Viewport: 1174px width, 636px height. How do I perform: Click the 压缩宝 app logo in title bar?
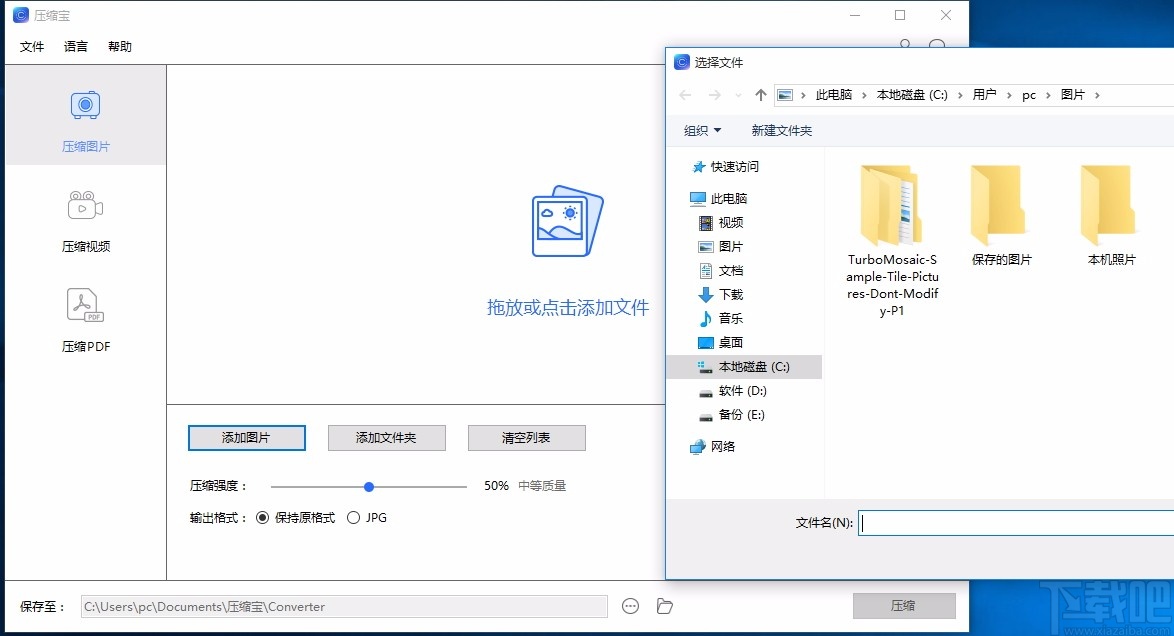[x=21, y=15]
